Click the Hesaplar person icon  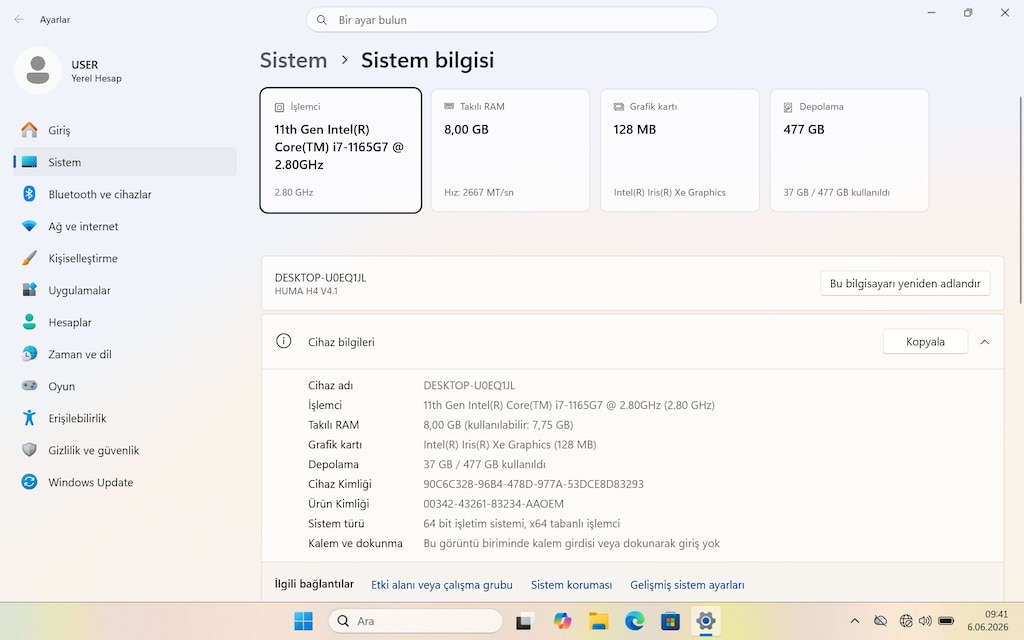pyautogui.click(x=29, y=321)
